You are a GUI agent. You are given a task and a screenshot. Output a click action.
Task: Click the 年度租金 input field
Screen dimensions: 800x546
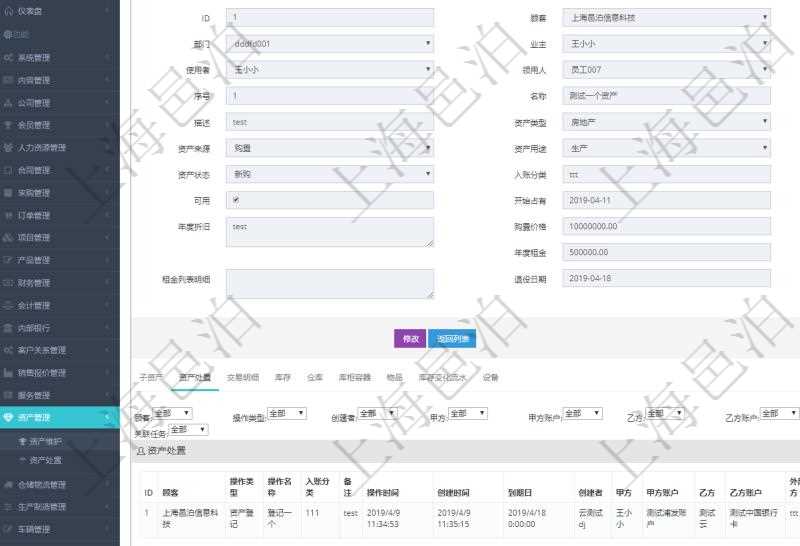[x=667, y=252]
